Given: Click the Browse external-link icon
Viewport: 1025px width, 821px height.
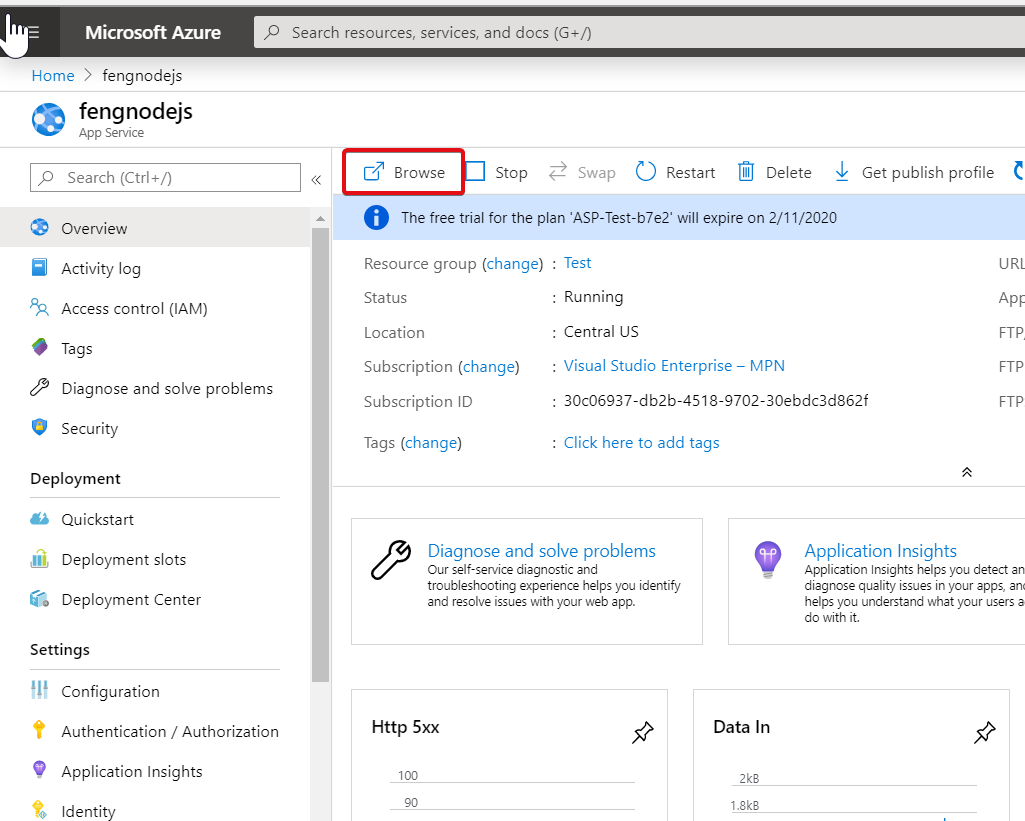Looking at the screenshot, I should [x=374, y=172].
